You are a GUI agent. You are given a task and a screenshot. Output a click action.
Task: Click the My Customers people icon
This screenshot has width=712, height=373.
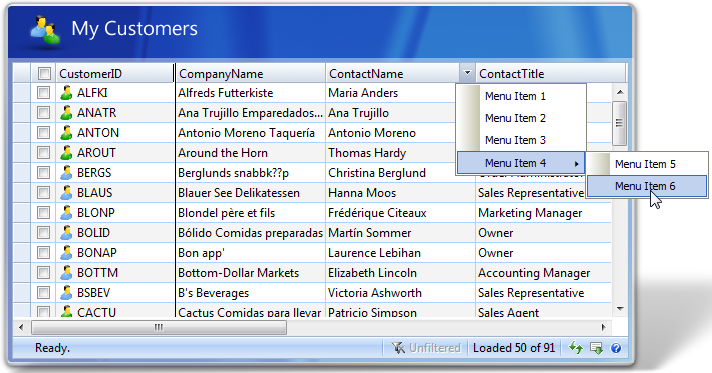pyautogui.click(x=45, y=30)
